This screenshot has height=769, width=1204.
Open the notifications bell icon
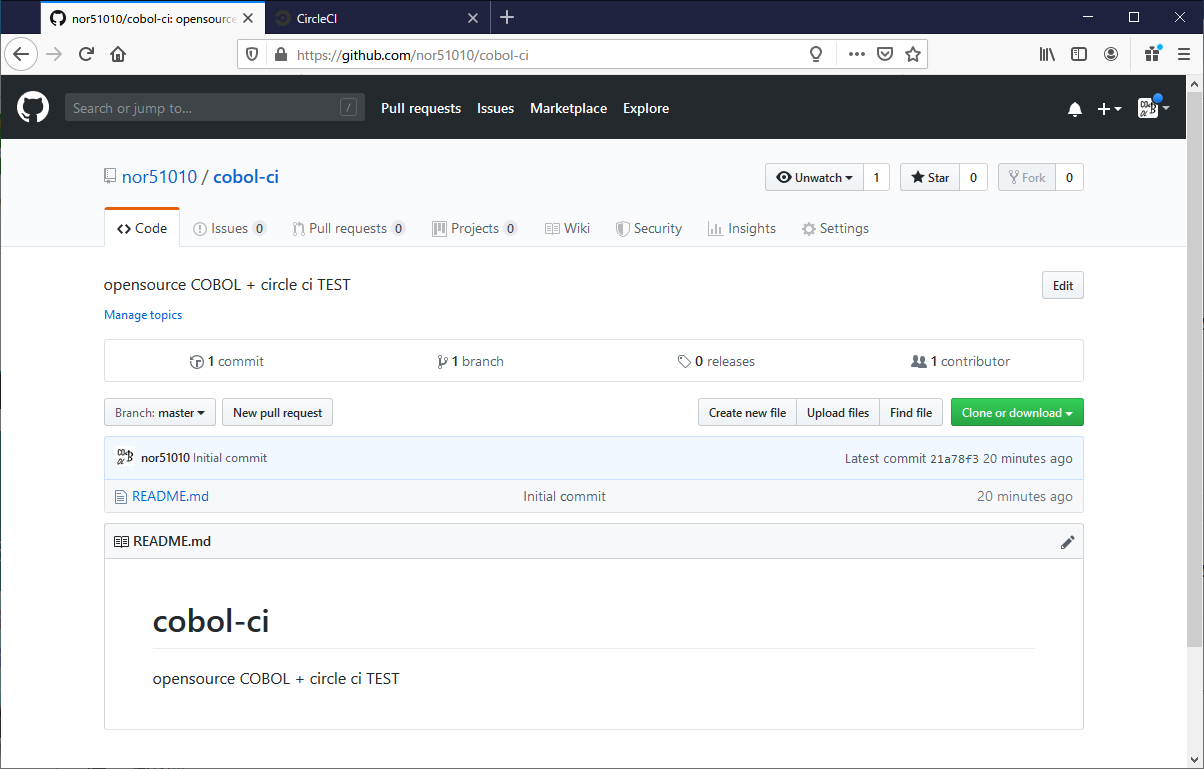1075,109
